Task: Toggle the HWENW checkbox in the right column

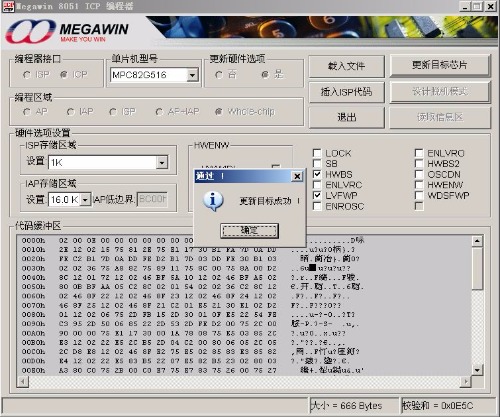Action: click(419, 185)
